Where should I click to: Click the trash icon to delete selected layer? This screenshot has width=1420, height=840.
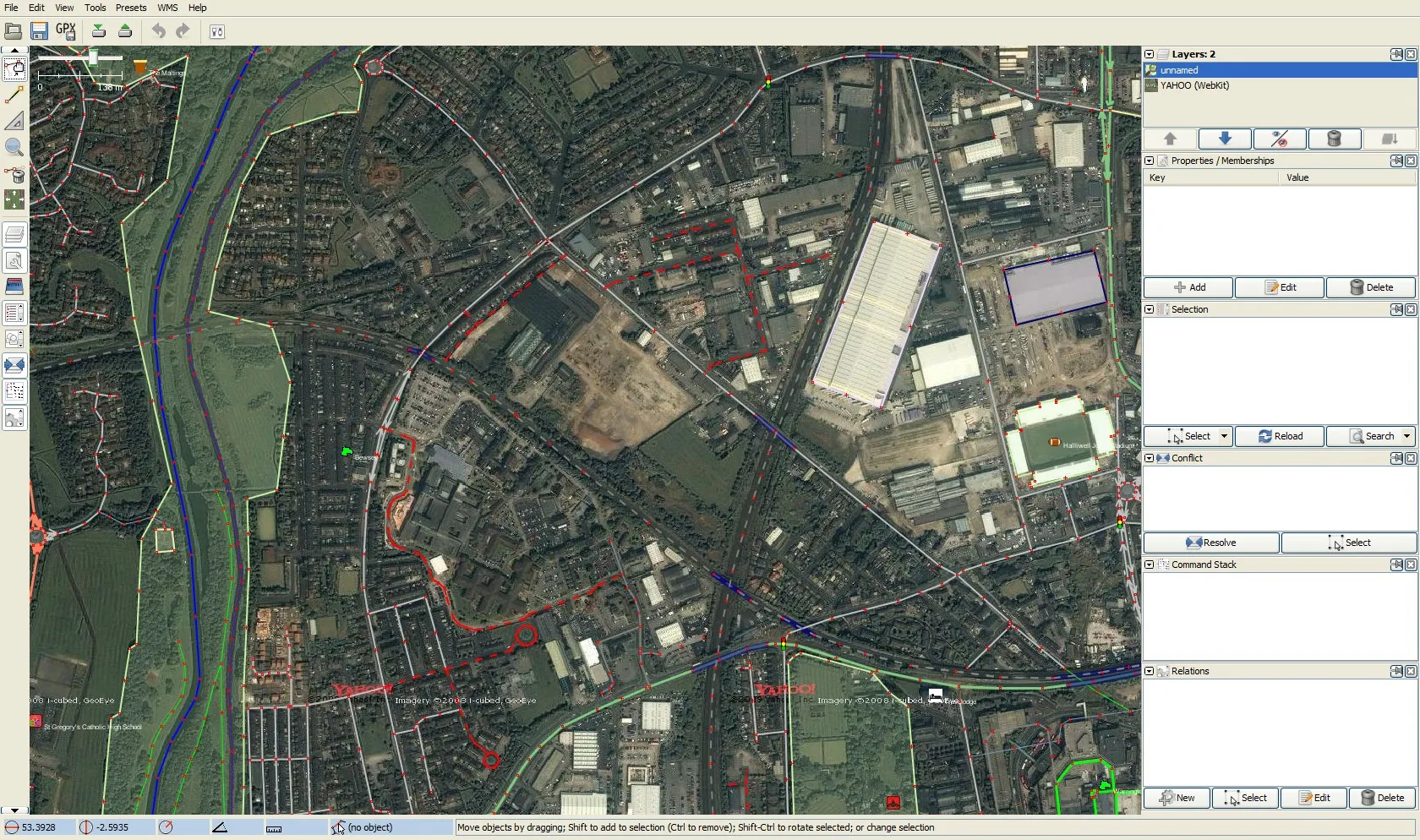[1334, 139]
